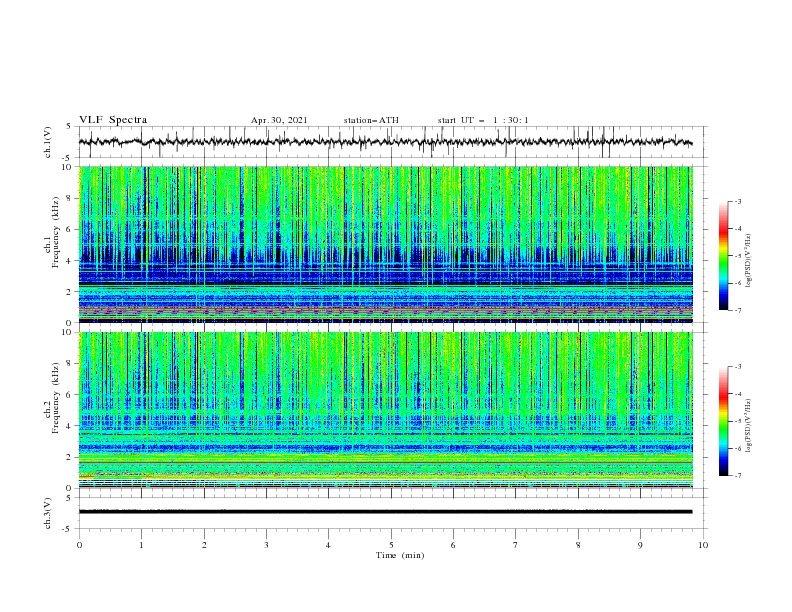Click the '-3' tick on the ch.1 colorbar

click(x=737, y=201)
